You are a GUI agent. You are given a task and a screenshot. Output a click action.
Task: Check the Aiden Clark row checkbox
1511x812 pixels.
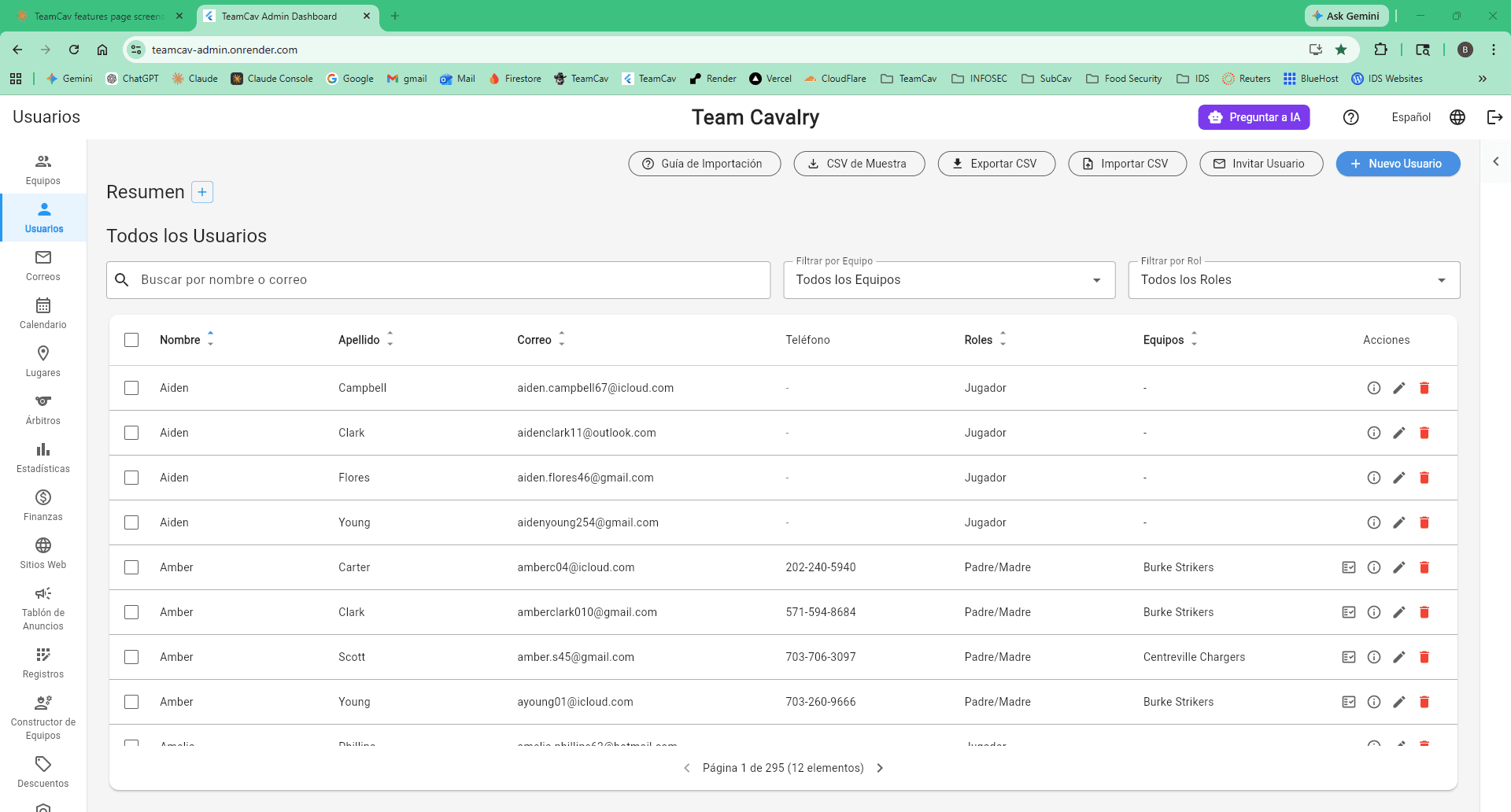(x=131, y=433)
